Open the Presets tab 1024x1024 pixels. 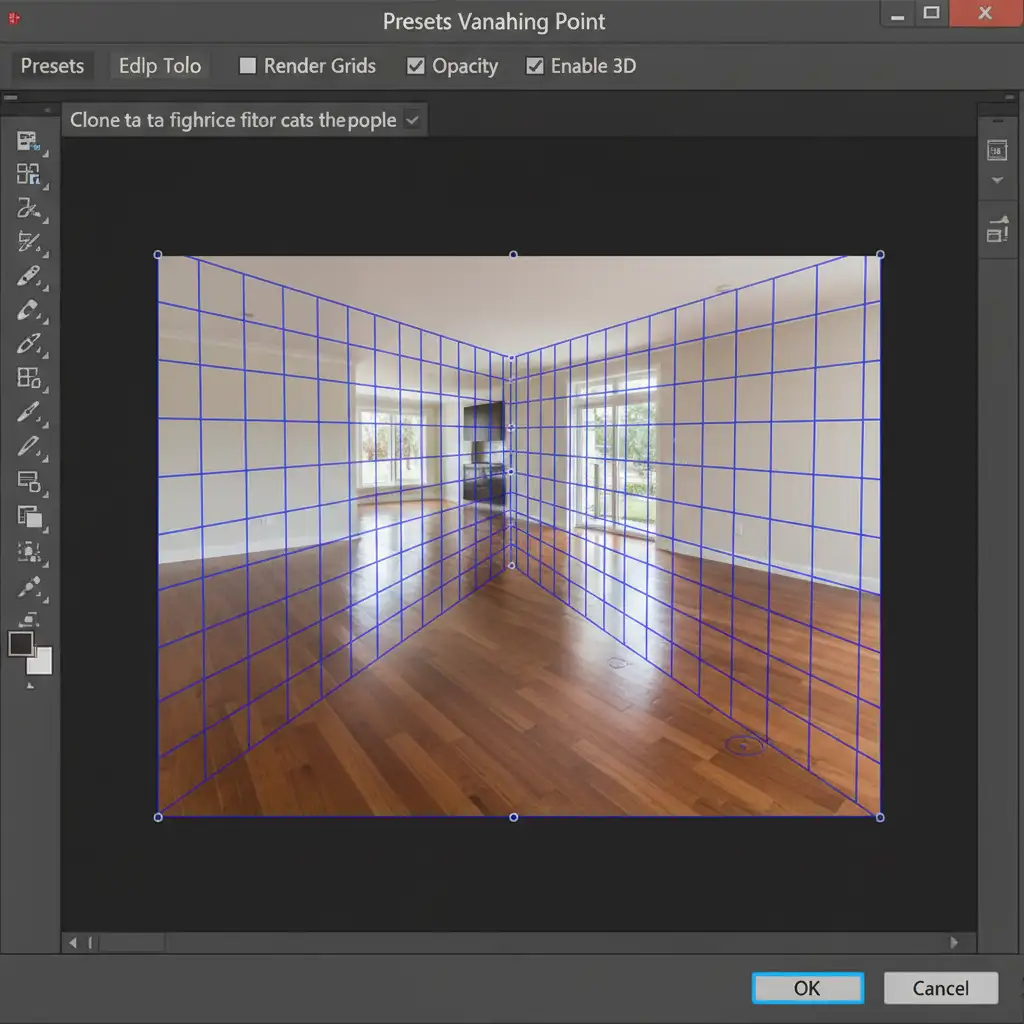(x=52, y=66)
